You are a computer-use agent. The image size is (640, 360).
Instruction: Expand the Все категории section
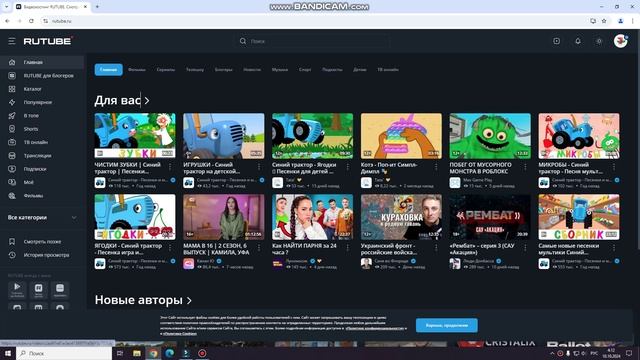click(42, 218)
